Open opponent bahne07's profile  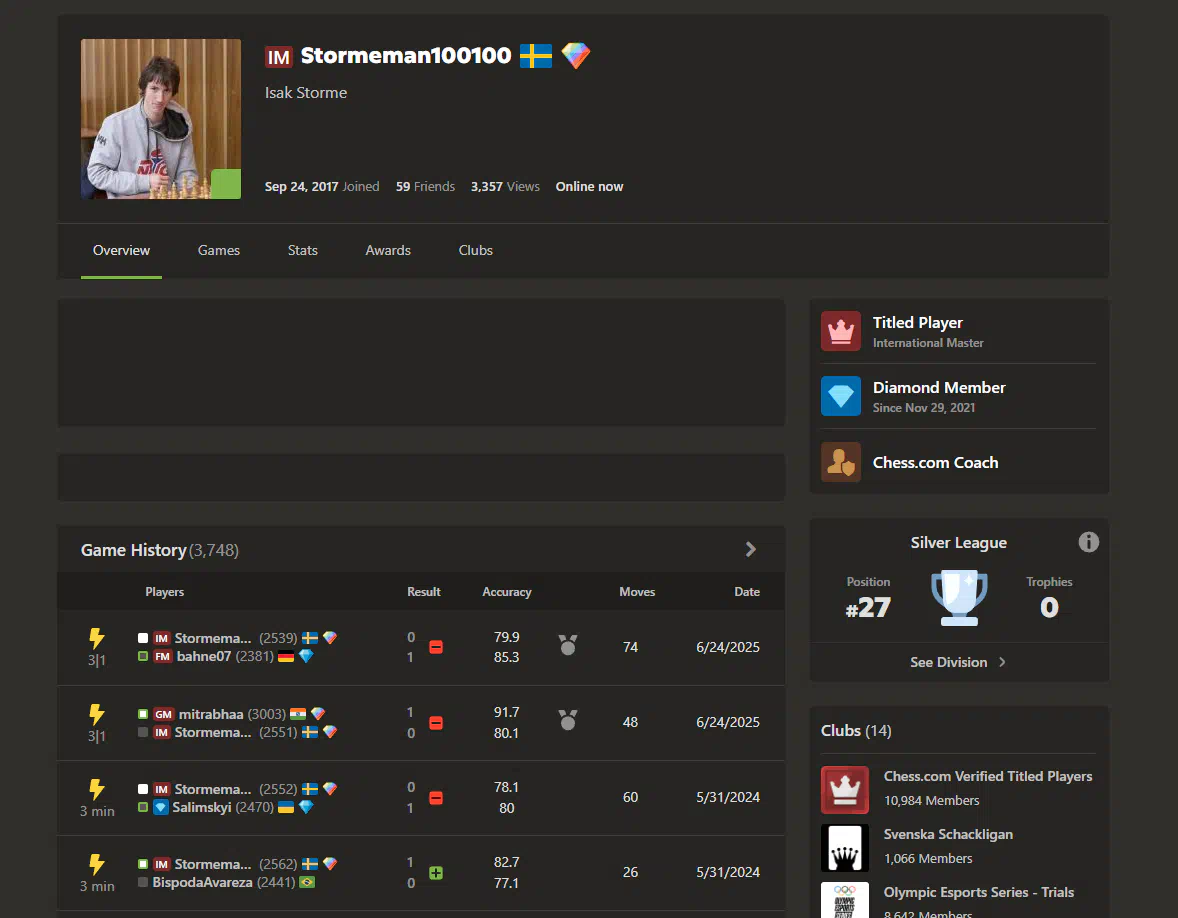pos(204,657)
